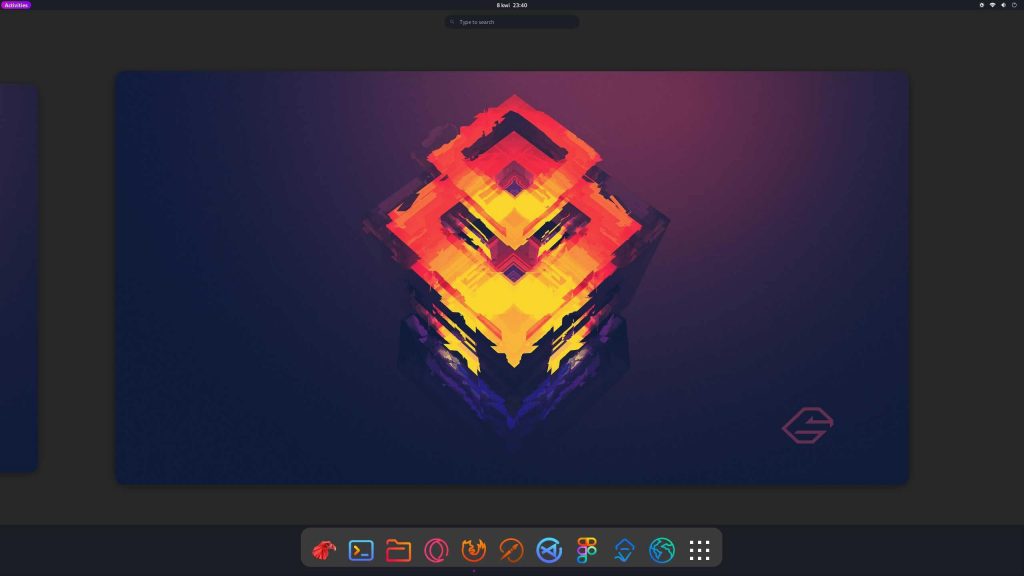Launch the globe browser icon in the dock
Screen dimensions: 1024x576
661,549
